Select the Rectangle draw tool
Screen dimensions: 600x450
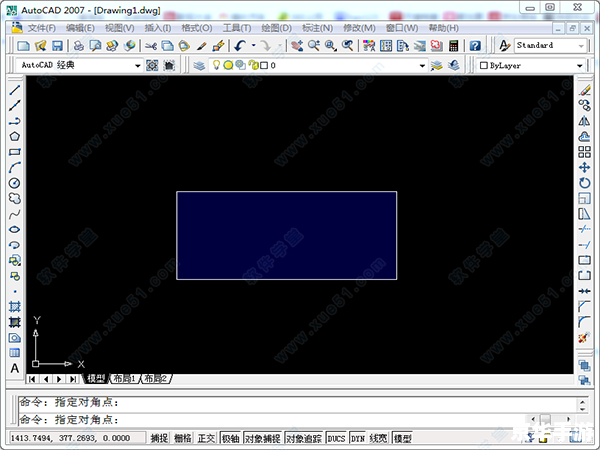15,152
